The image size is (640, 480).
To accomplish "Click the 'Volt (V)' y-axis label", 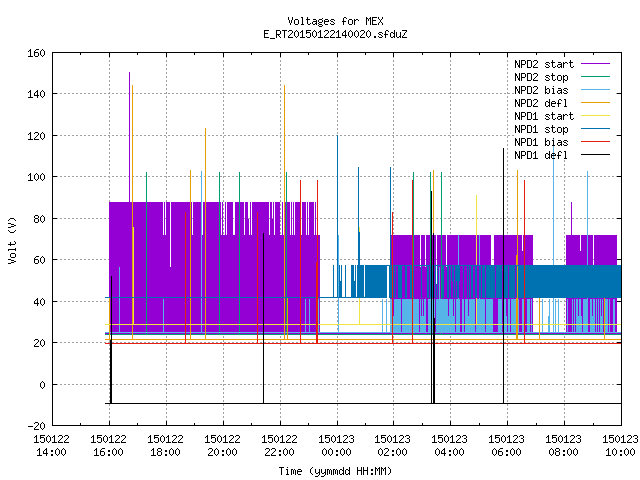I will point(13,241).
